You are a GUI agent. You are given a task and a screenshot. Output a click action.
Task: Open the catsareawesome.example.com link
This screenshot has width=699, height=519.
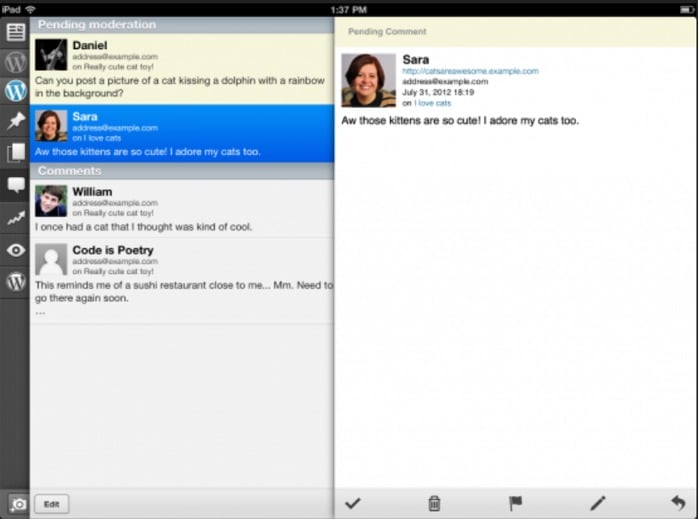point(470,71)
